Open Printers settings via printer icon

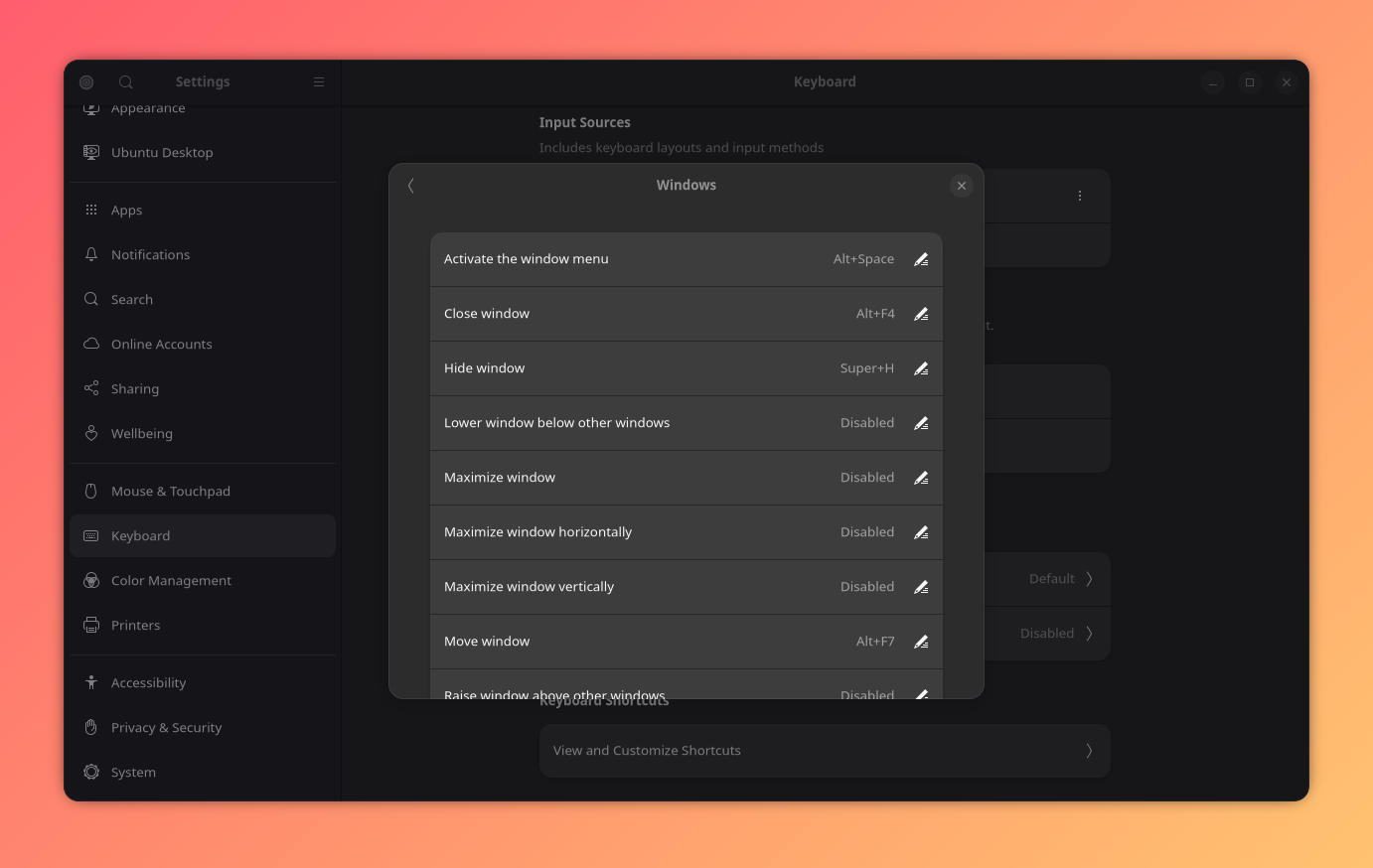pyautogui.click(x=90, y=625)
